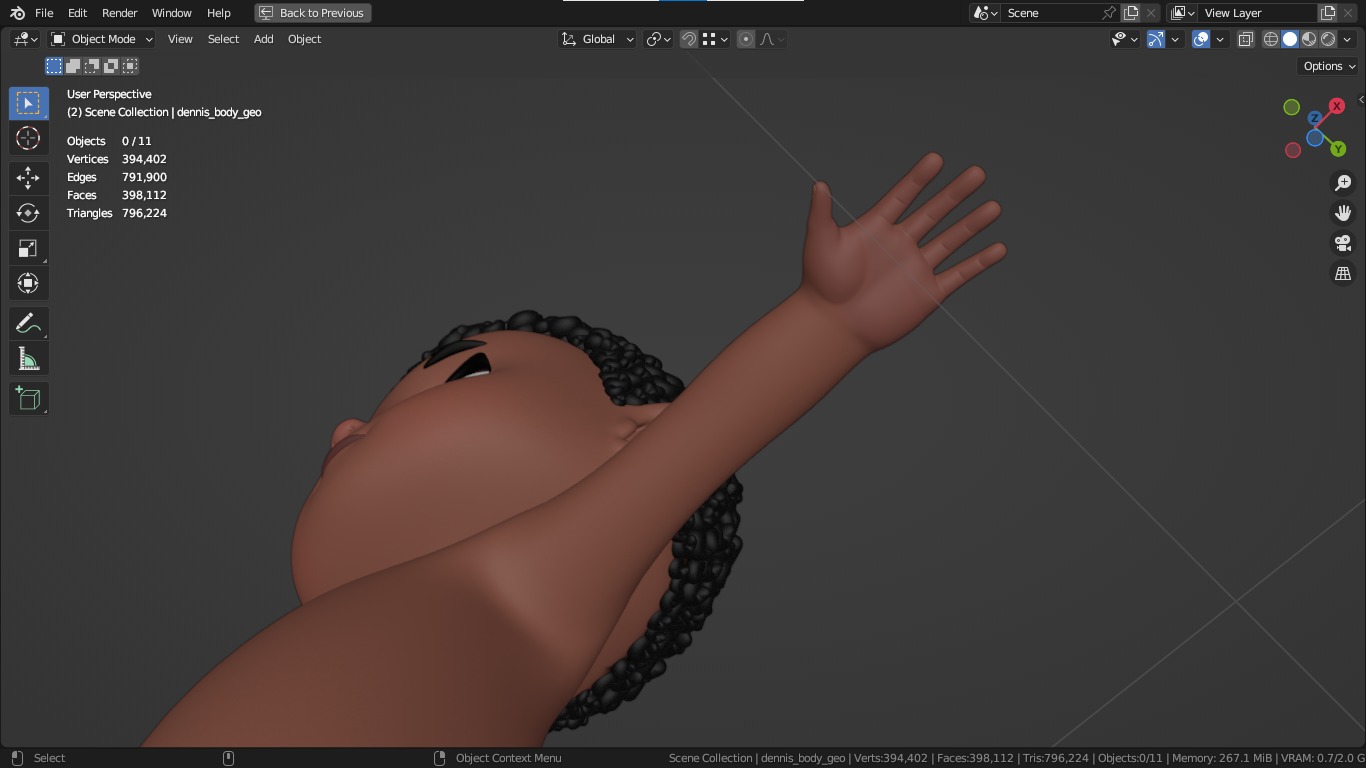Image resolution: width=1366 pixels, height=768 pixels.
Task: Click the red X axis gizmo
Action: click(1337, 106)
